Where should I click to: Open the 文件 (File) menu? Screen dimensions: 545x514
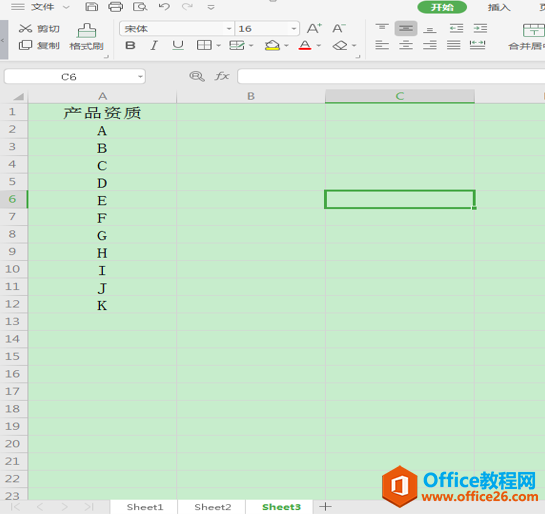(x=42, y=7)
